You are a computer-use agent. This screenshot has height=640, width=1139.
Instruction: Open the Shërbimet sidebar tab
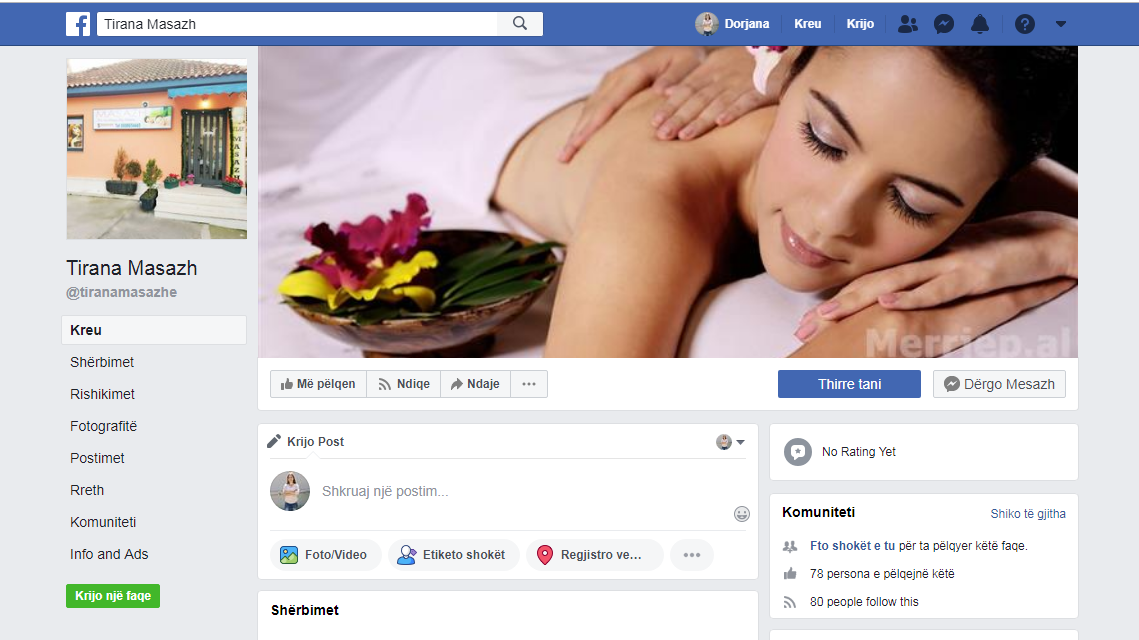pyautogui.click(x=102, y=362)
